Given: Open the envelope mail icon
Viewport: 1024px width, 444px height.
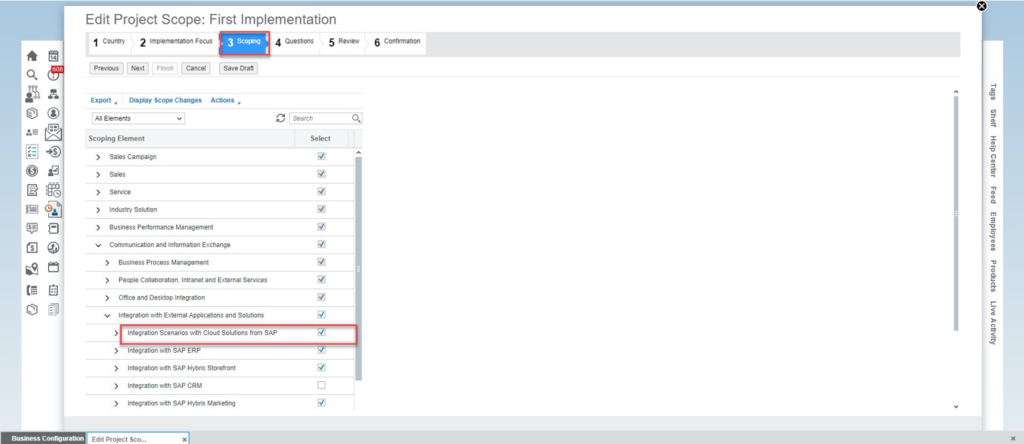Looking at the screenshot, I should coord(54,133).
